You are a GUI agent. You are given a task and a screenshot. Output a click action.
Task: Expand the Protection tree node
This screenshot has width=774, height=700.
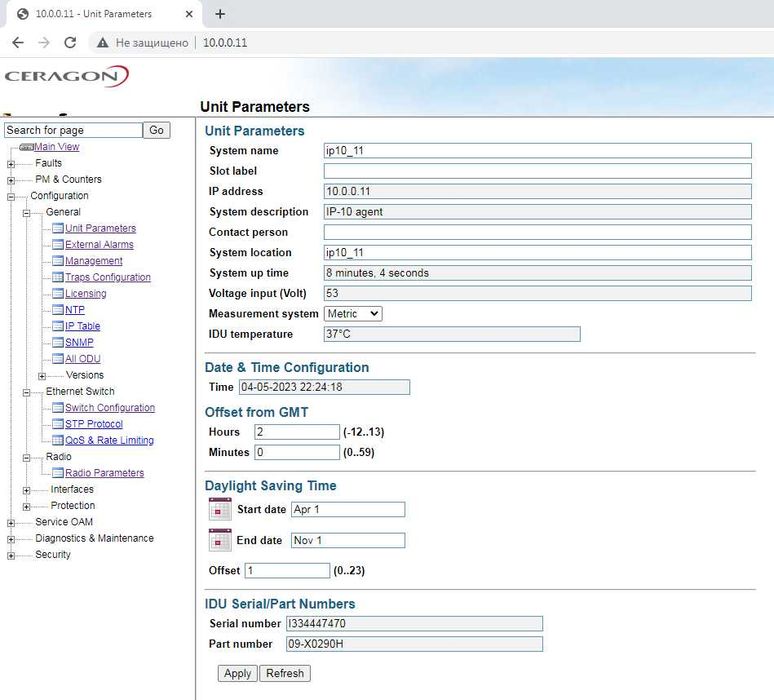click(27, 506)
